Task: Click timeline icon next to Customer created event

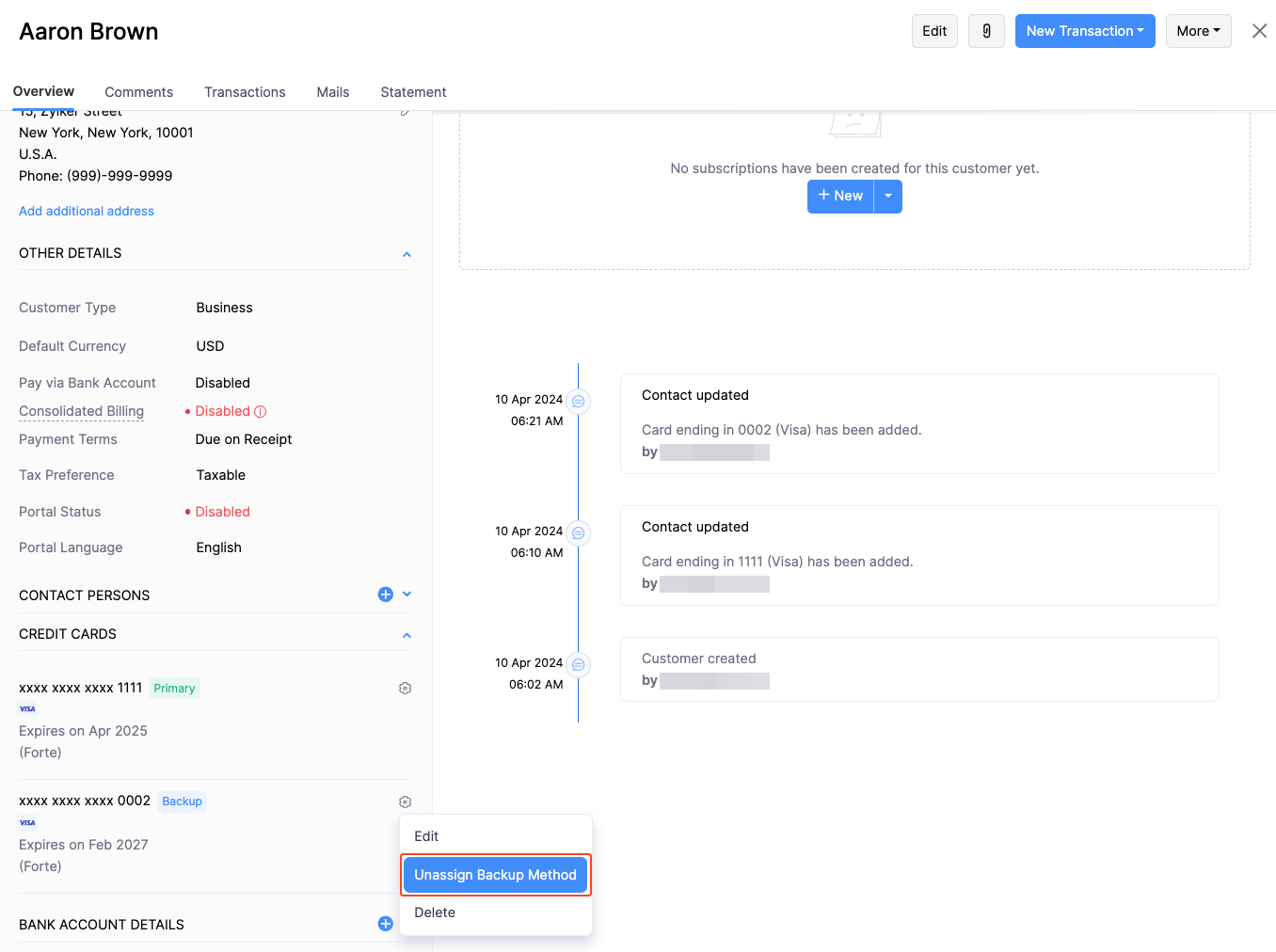Action: point(579,664)
